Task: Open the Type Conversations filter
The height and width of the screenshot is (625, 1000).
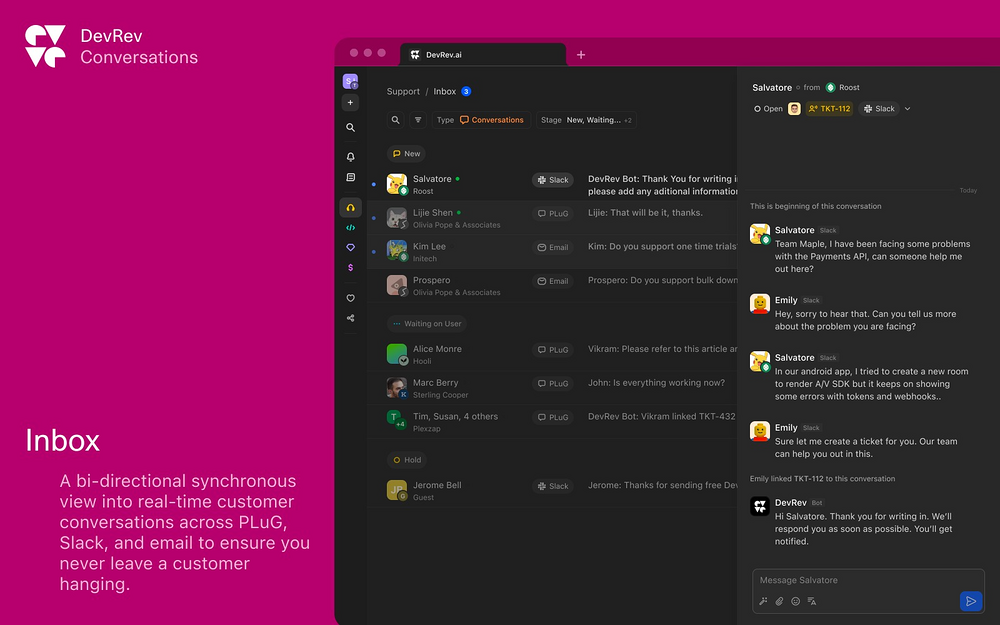Action: [481, 120]
